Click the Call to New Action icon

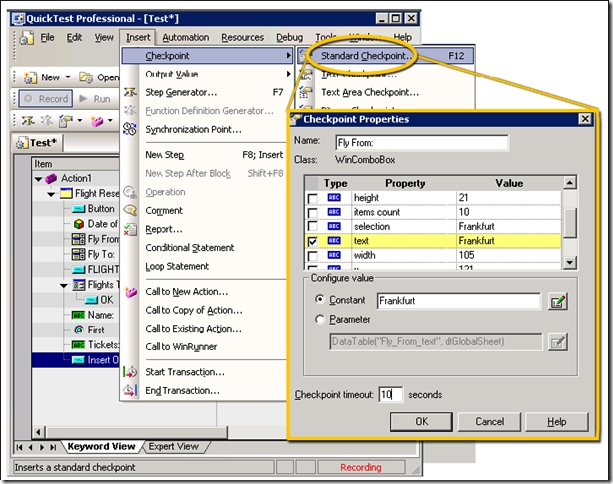[131, 292]
